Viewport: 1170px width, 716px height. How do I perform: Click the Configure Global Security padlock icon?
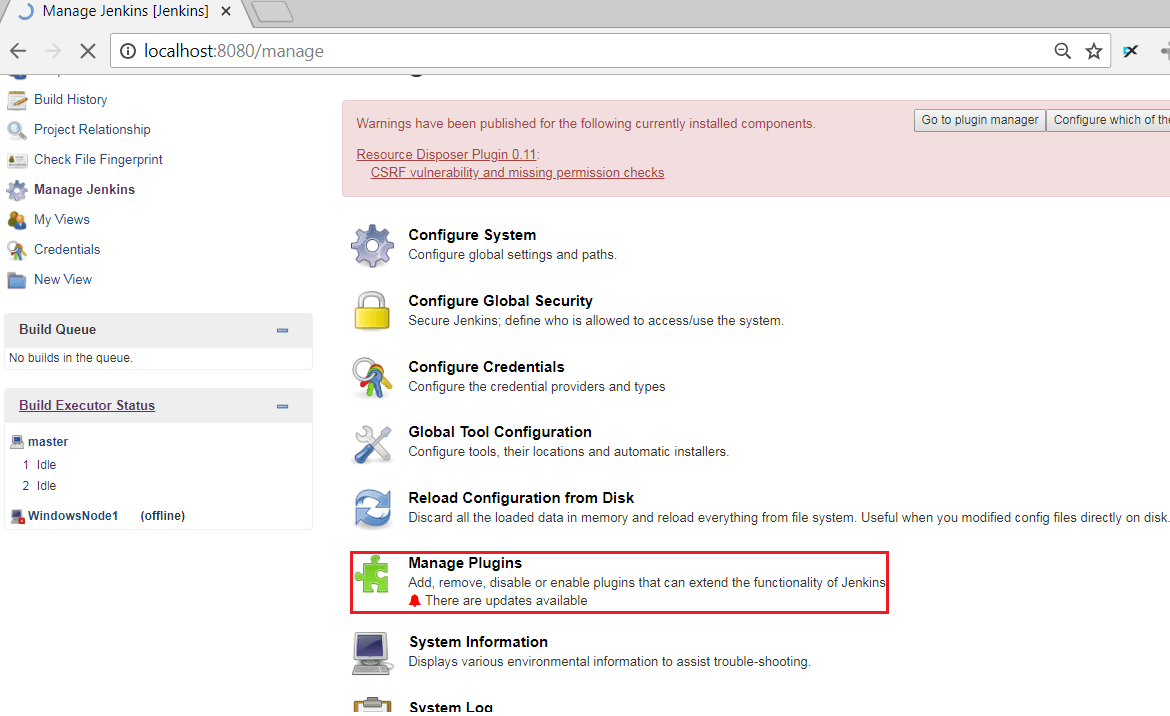tap(372, 311)
